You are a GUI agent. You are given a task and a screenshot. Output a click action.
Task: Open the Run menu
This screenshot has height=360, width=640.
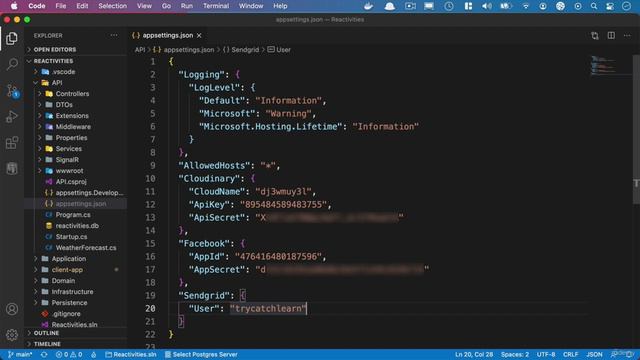(x=187, y=6)
